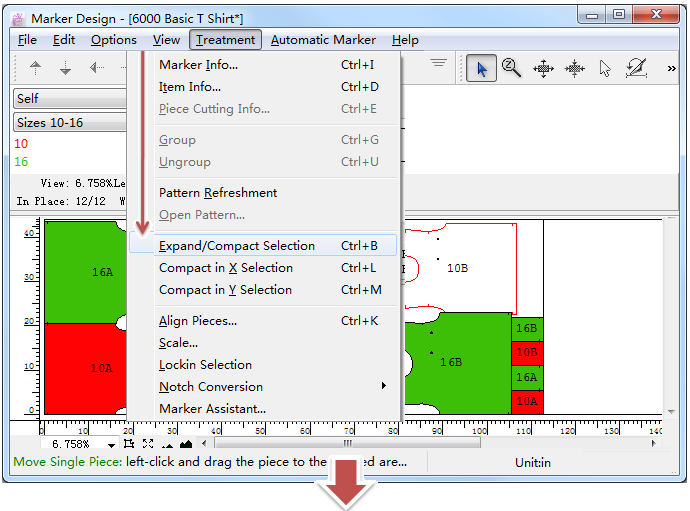
Task: Select Align Pieces from Treatment menu
Action: pyautogui.click(x=198, y=321)
